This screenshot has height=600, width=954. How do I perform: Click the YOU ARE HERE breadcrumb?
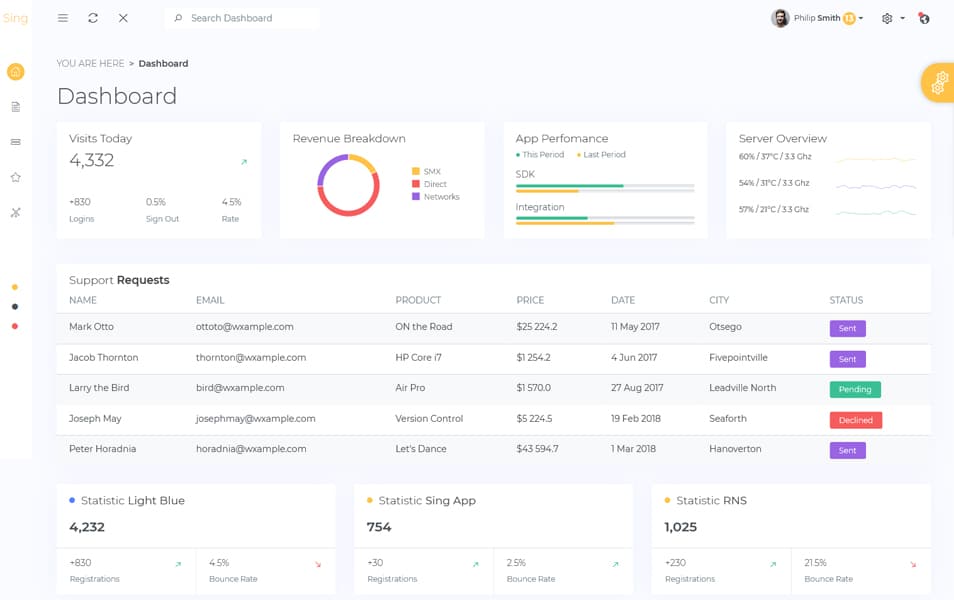coord(90,63)
